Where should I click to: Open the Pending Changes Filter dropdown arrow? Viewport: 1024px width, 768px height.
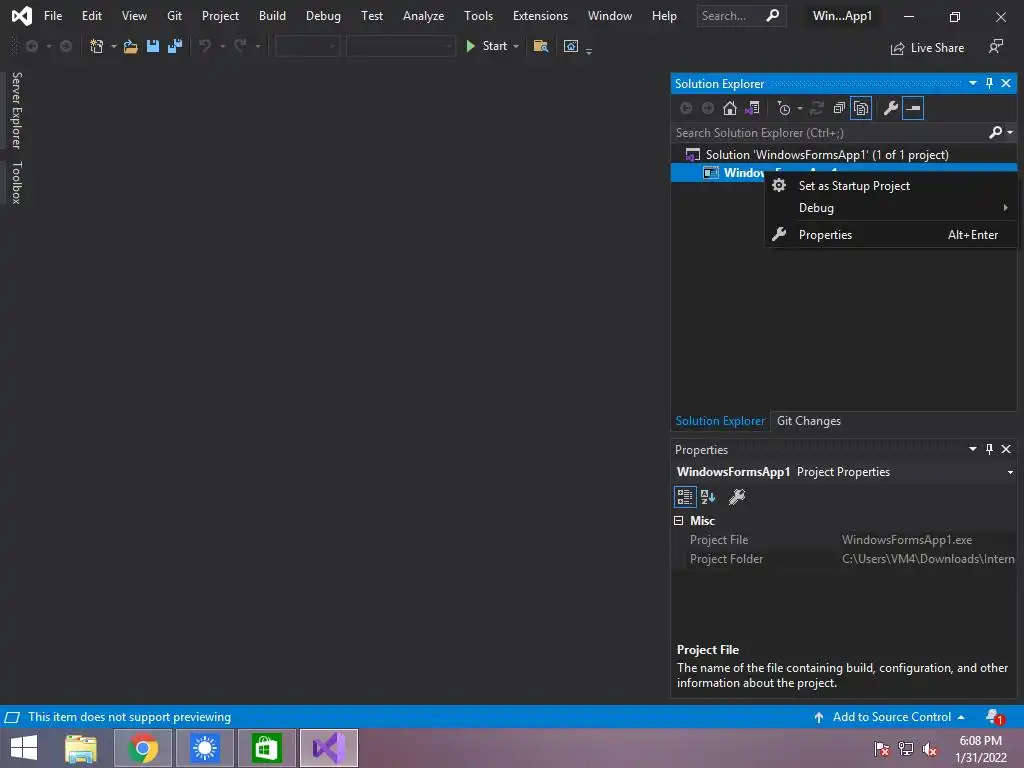799,108
